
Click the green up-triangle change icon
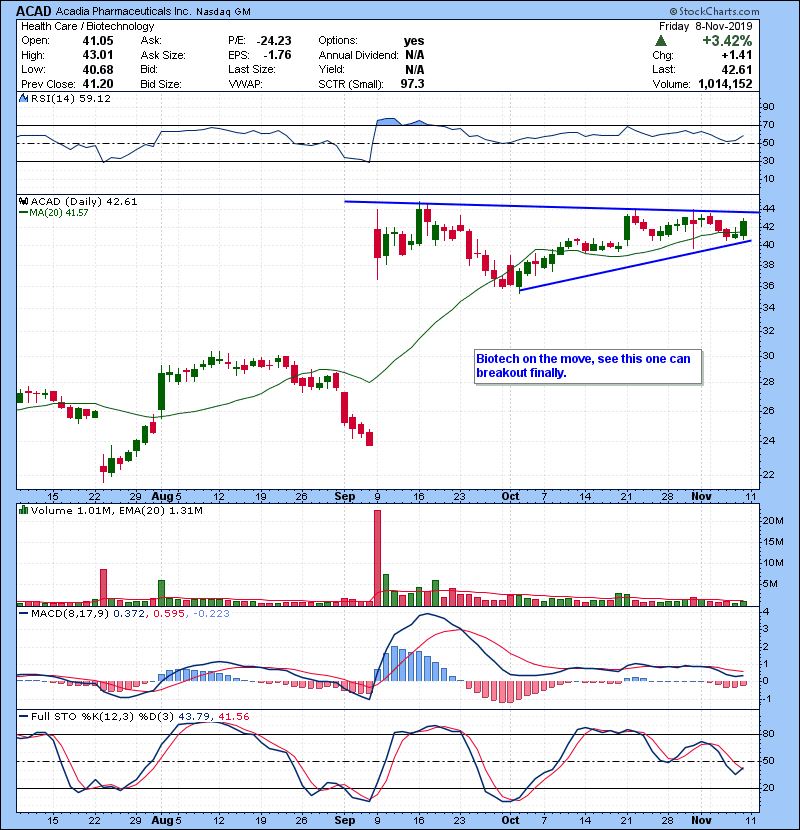point(660,40)
